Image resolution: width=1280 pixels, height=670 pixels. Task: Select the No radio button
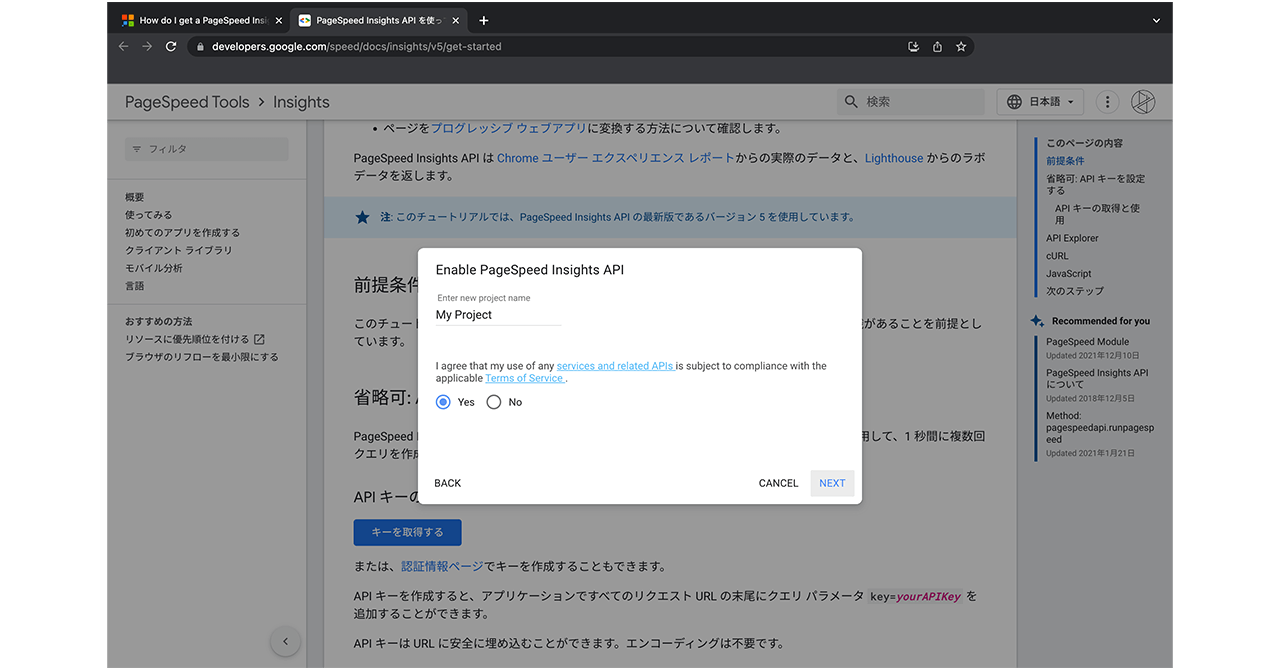494,402
